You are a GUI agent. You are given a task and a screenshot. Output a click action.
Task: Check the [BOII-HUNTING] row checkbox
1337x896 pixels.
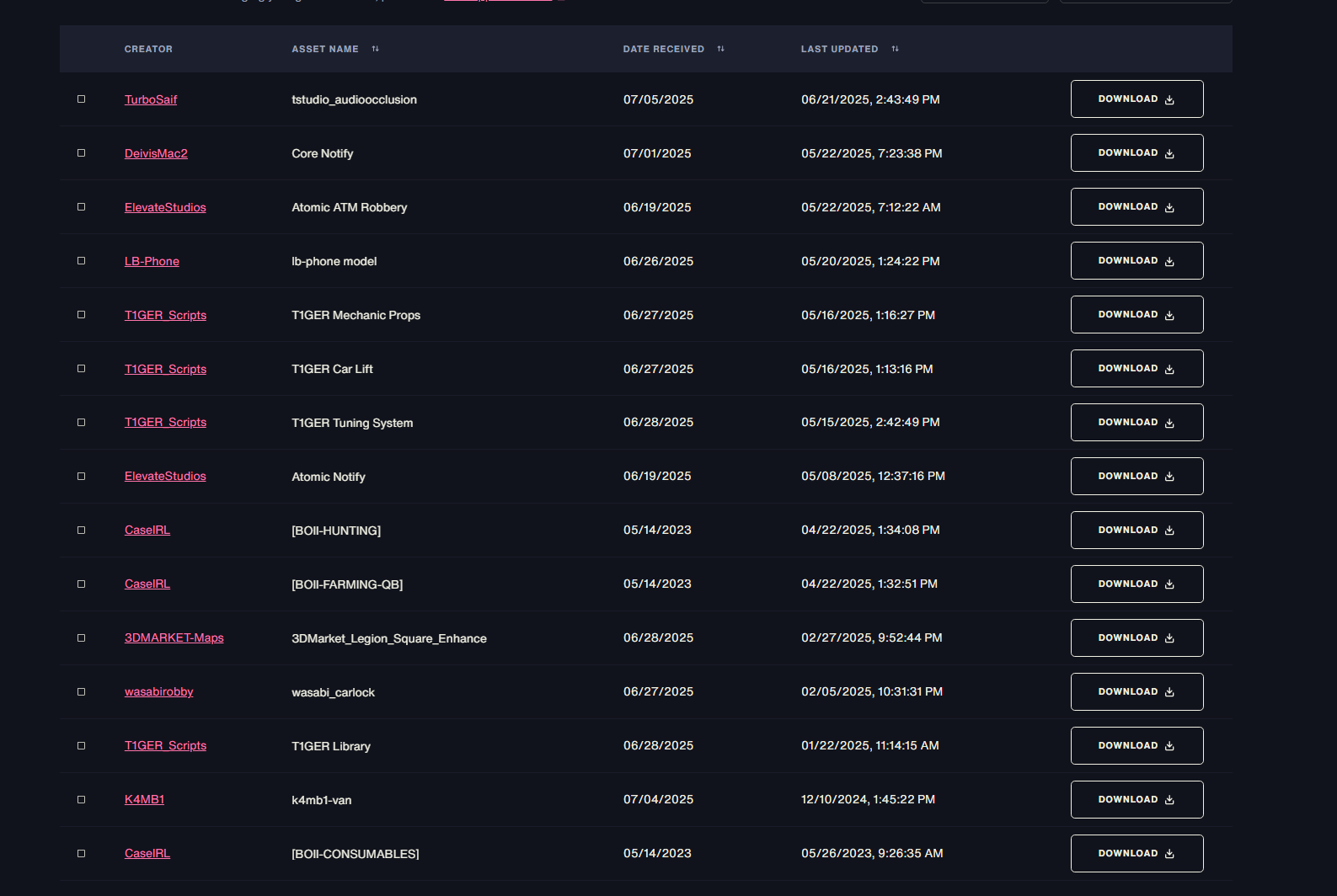[82, 531]
